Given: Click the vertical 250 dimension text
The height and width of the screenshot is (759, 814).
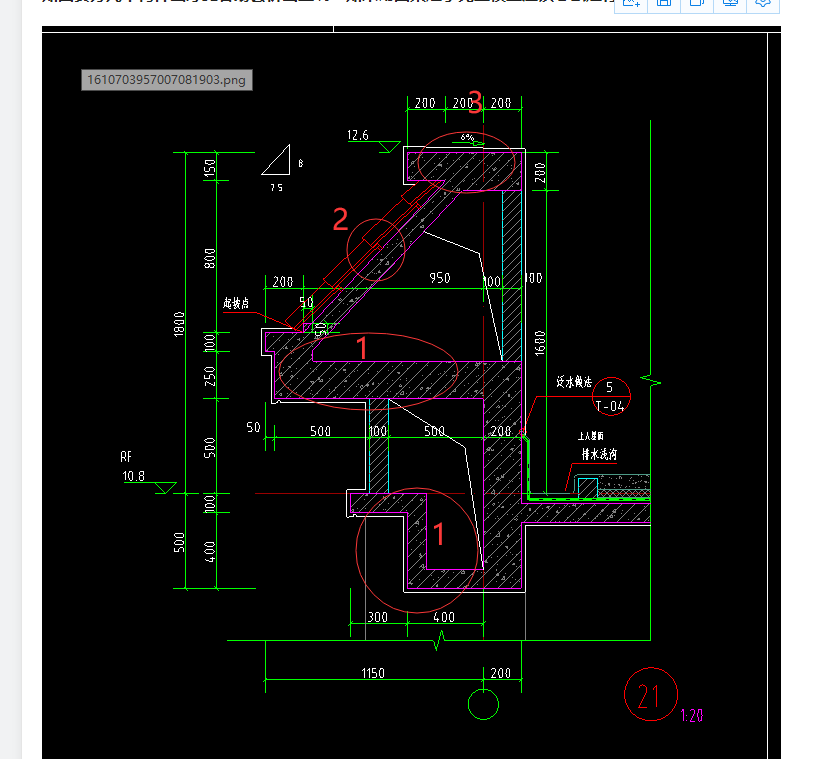Looking at the screenshot, I should tap(209, 376).
